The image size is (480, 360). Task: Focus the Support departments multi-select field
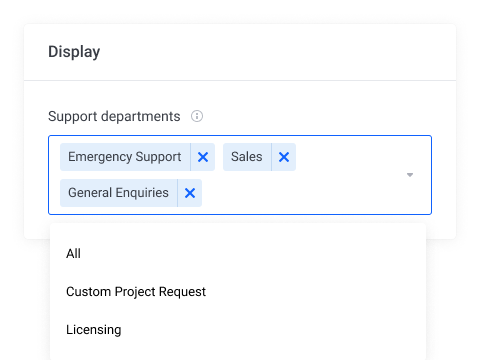pyautogui.click(x=240, y=175)
